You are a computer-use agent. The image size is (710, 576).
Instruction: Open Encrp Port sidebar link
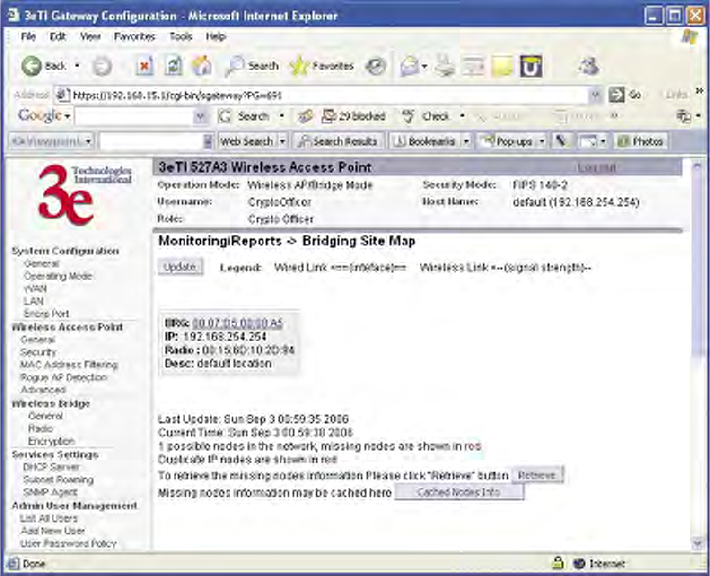coord(46,314)
